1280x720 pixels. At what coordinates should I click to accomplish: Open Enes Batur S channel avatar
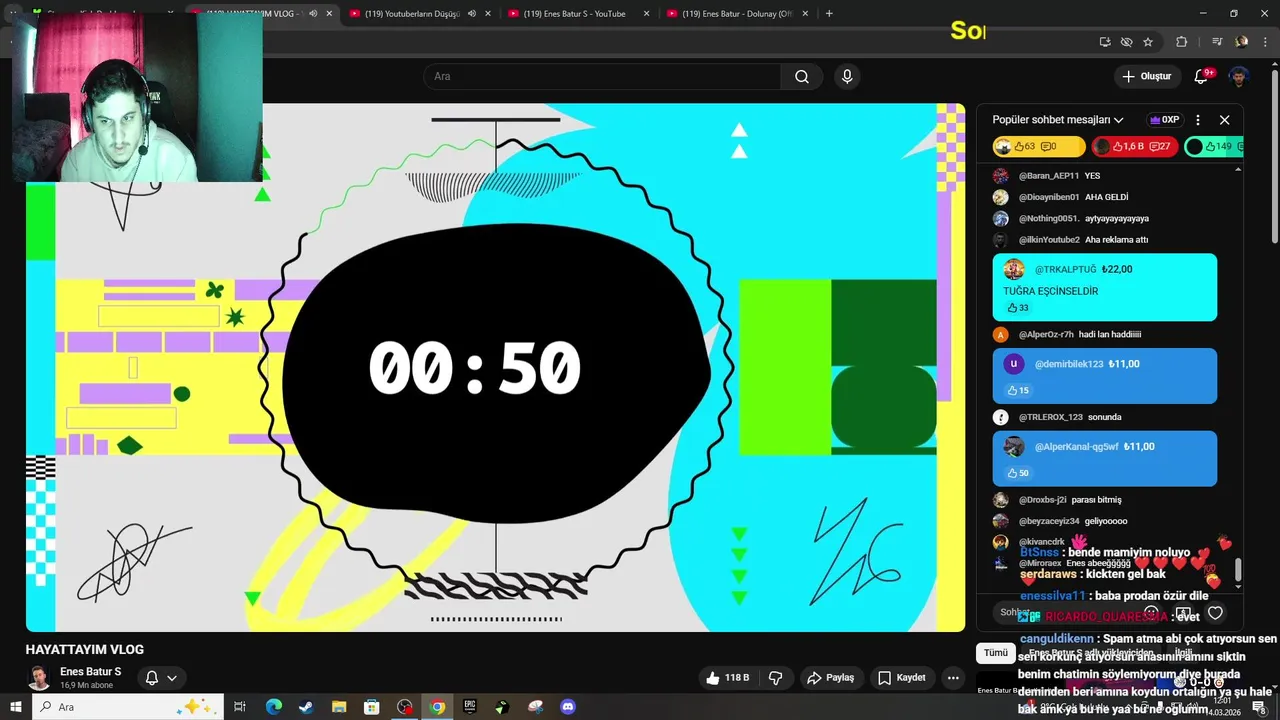[x=39, y=678]
